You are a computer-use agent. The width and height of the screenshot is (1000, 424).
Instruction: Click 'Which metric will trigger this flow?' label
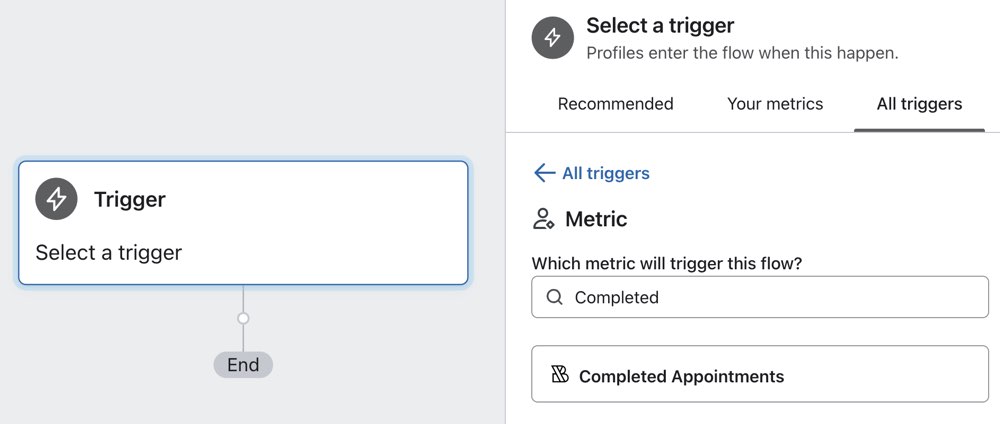click(669, 263)
